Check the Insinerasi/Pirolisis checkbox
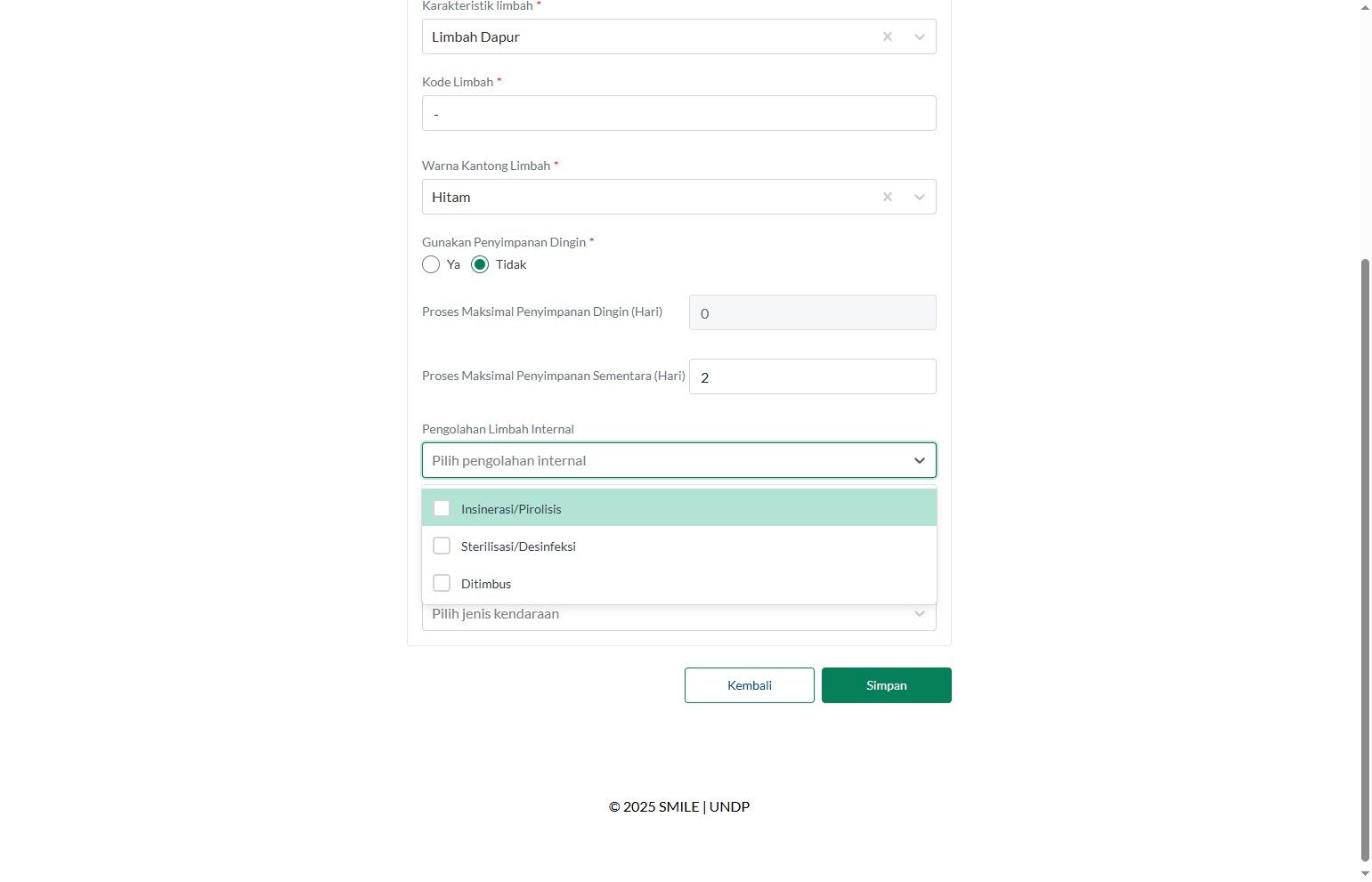 442,508
